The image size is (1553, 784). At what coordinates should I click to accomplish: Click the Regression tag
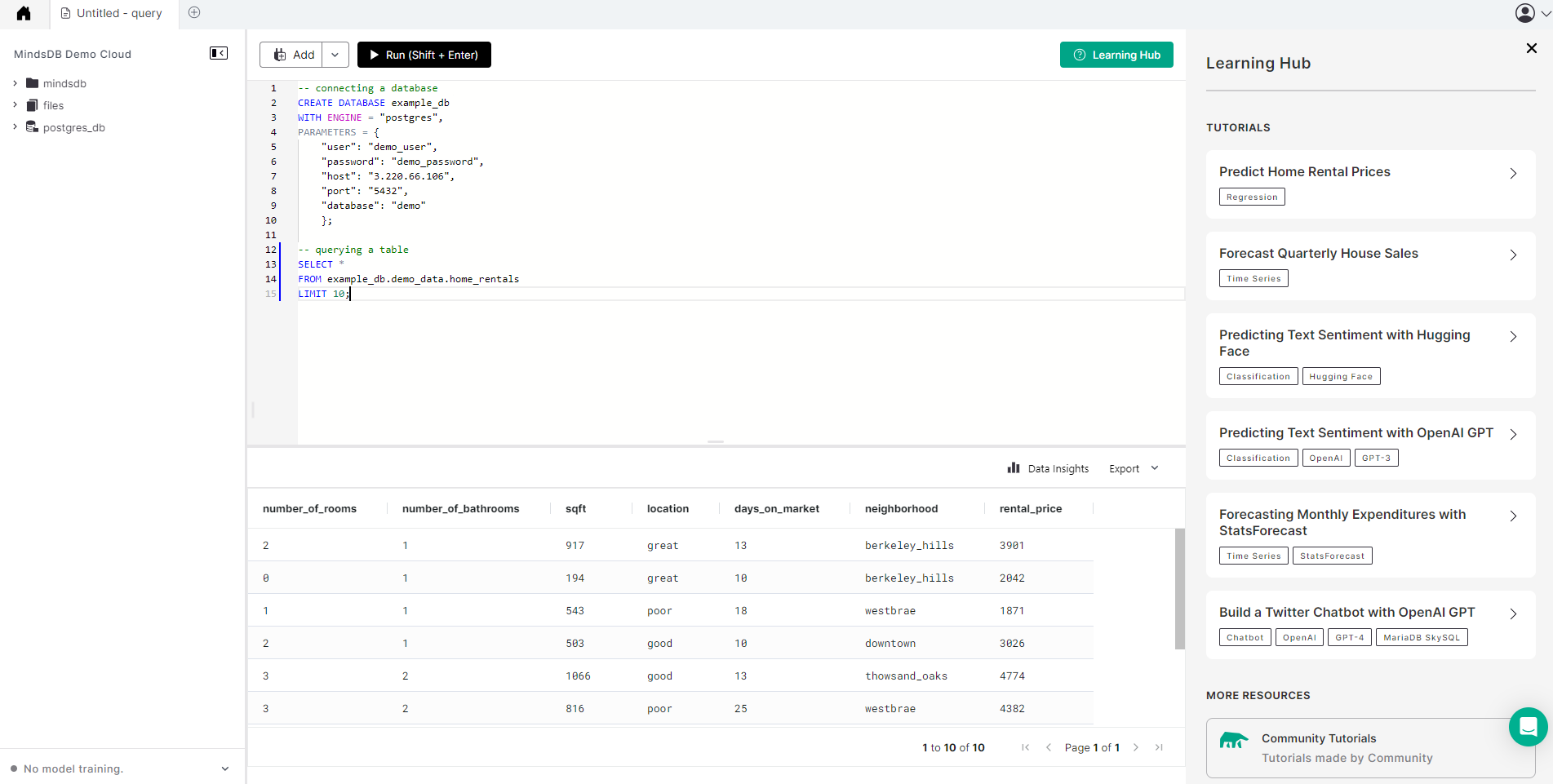pyautogui.click(x=1252, y=197)
